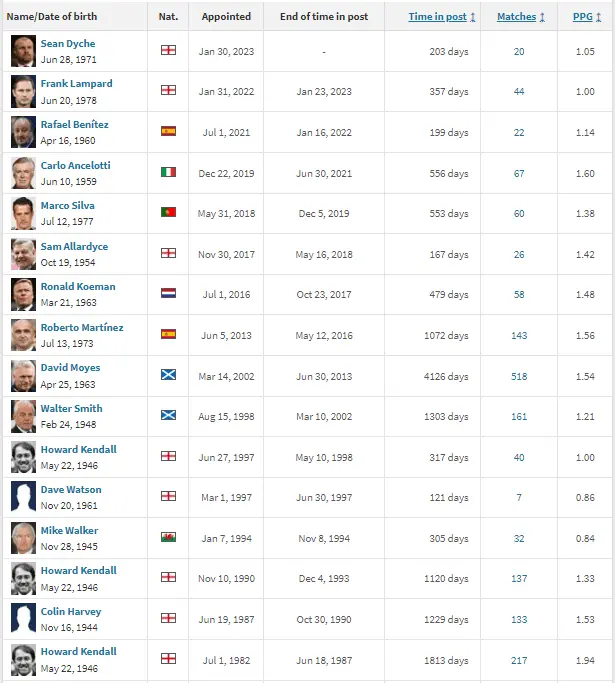Image resolution: width=615 pixels, height=683 pixels.
Task: Click the Dutch flag in Ronald Koeman's row
Action: click(x=168, y=294)
